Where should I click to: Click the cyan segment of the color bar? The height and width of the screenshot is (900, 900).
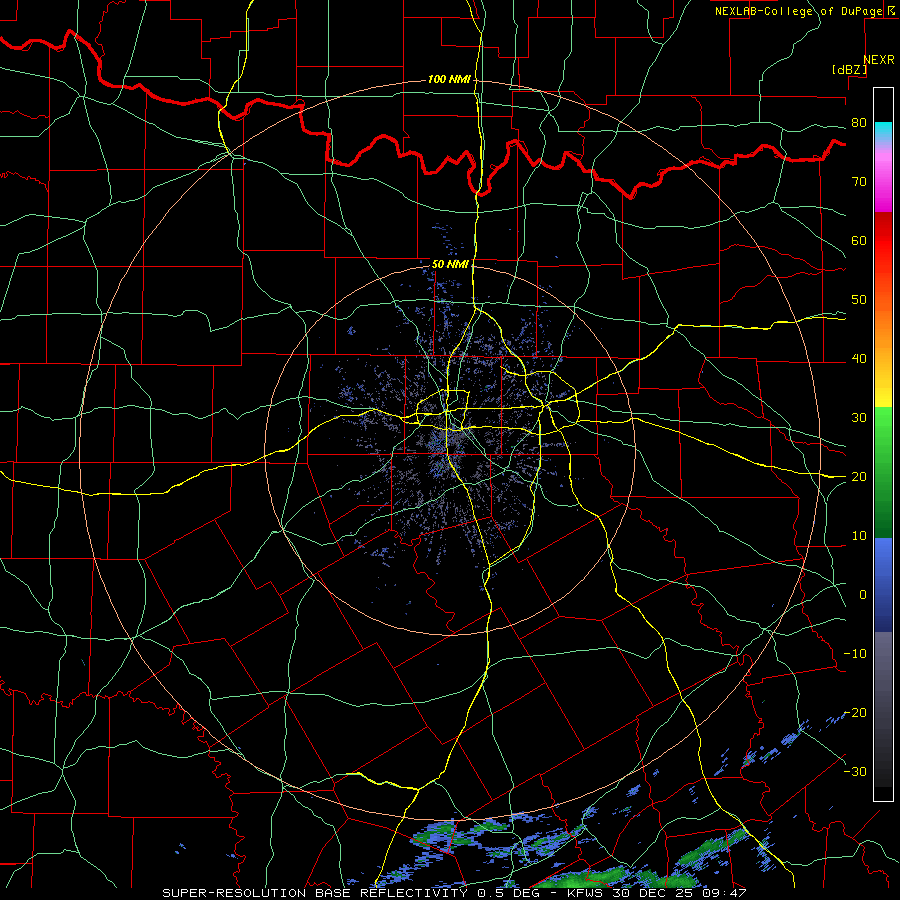883,132
